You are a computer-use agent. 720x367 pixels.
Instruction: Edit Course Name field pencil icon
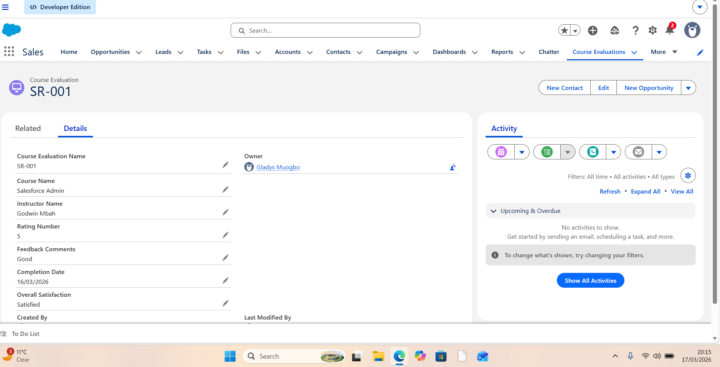point(225,189)
